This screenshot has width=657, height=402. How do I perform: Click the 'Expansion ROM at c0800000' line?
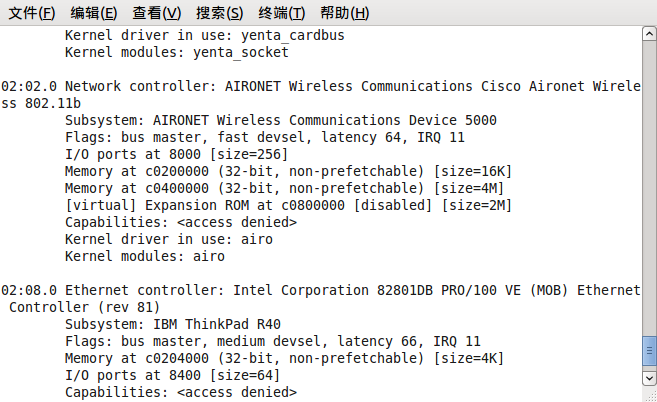pyautogui.click(x=288, y=205)
